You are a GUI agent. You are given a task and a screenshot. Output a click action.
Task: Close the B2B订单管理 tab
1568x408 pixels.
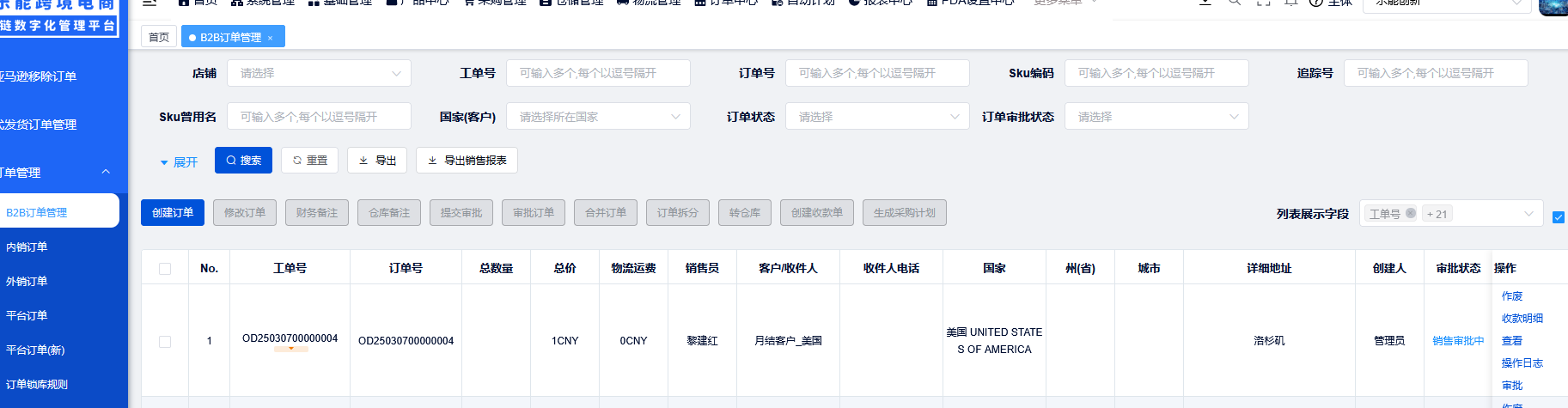click(270, 38)
